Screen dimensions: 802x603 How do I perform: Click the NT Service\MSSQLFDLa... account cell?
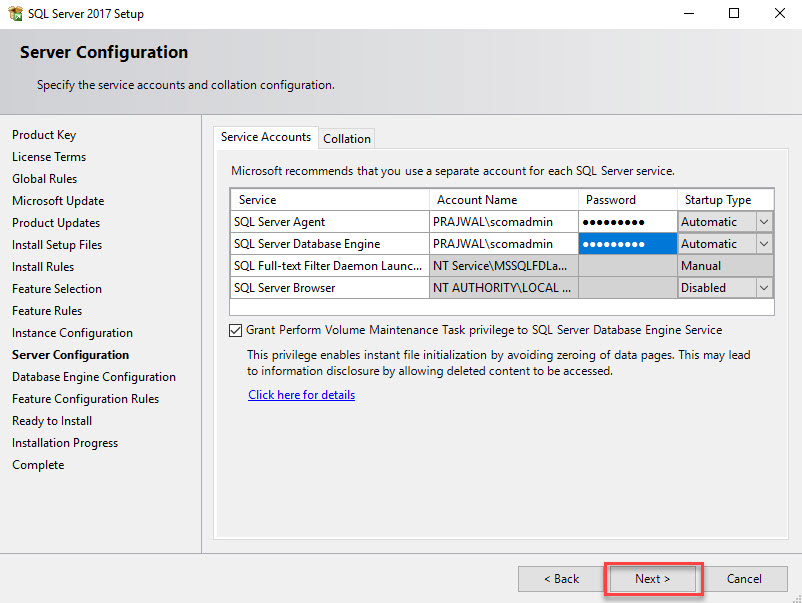pos(504,266)
